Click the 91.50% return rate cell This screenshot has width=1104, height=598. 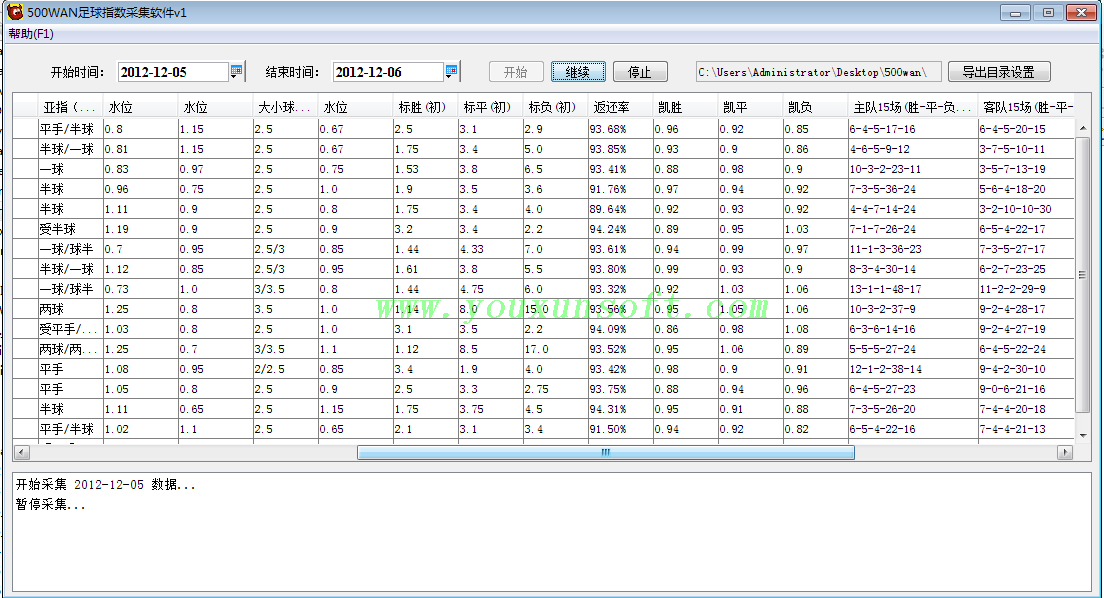click(x=620, y=429)
